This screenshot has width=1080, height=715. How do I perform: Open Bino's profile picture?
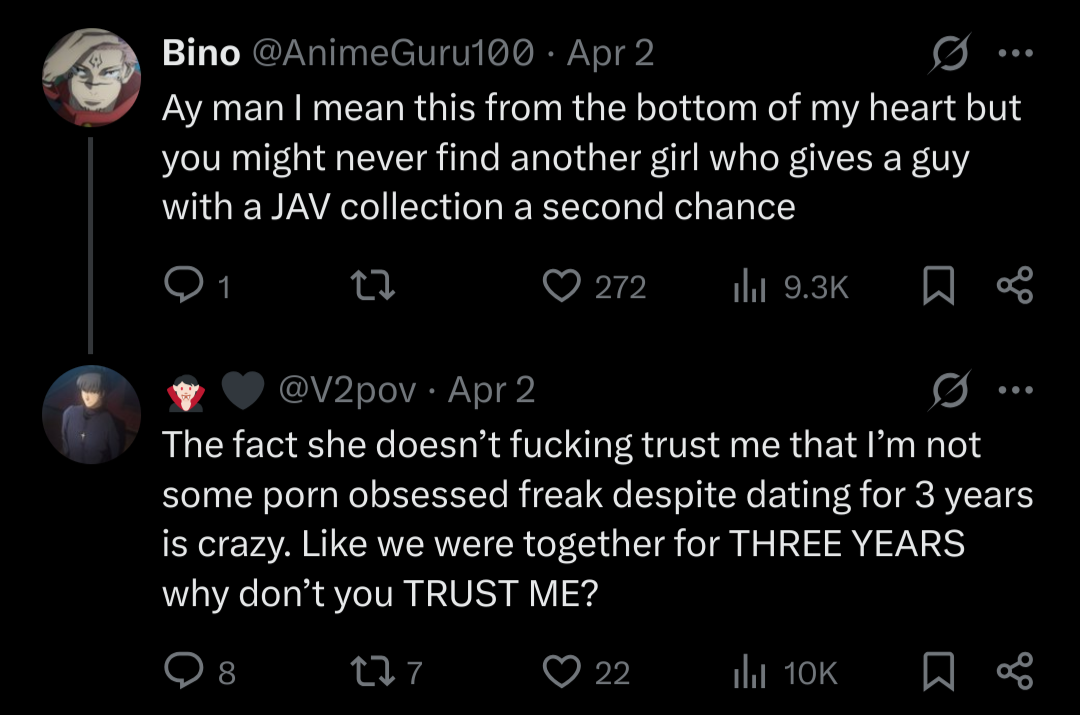(x=91, y=78)
